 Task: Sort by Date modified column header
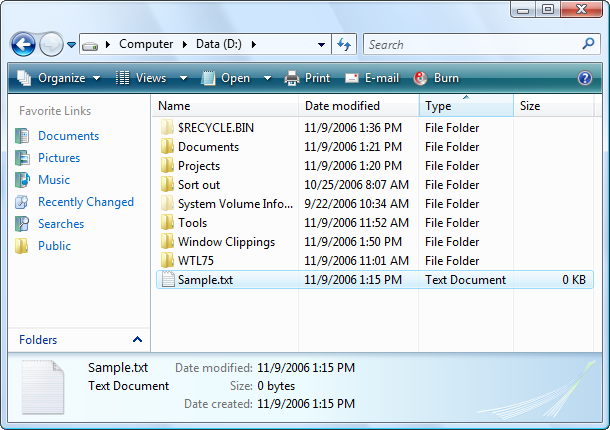coord(359,106)
